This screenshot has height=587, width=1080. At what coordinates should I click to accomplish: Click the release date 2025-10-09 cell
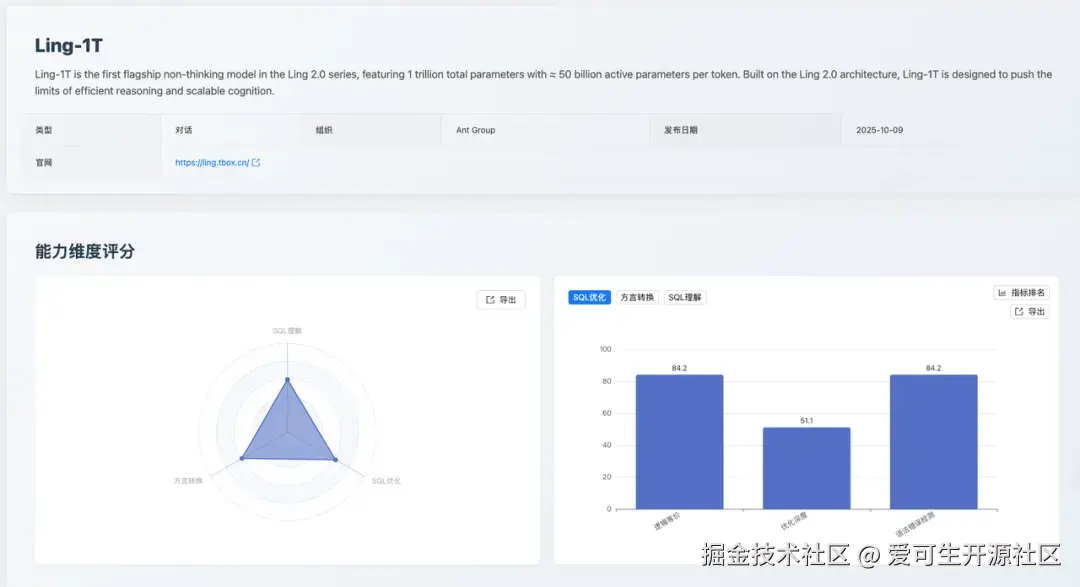(x=879, y=129)
